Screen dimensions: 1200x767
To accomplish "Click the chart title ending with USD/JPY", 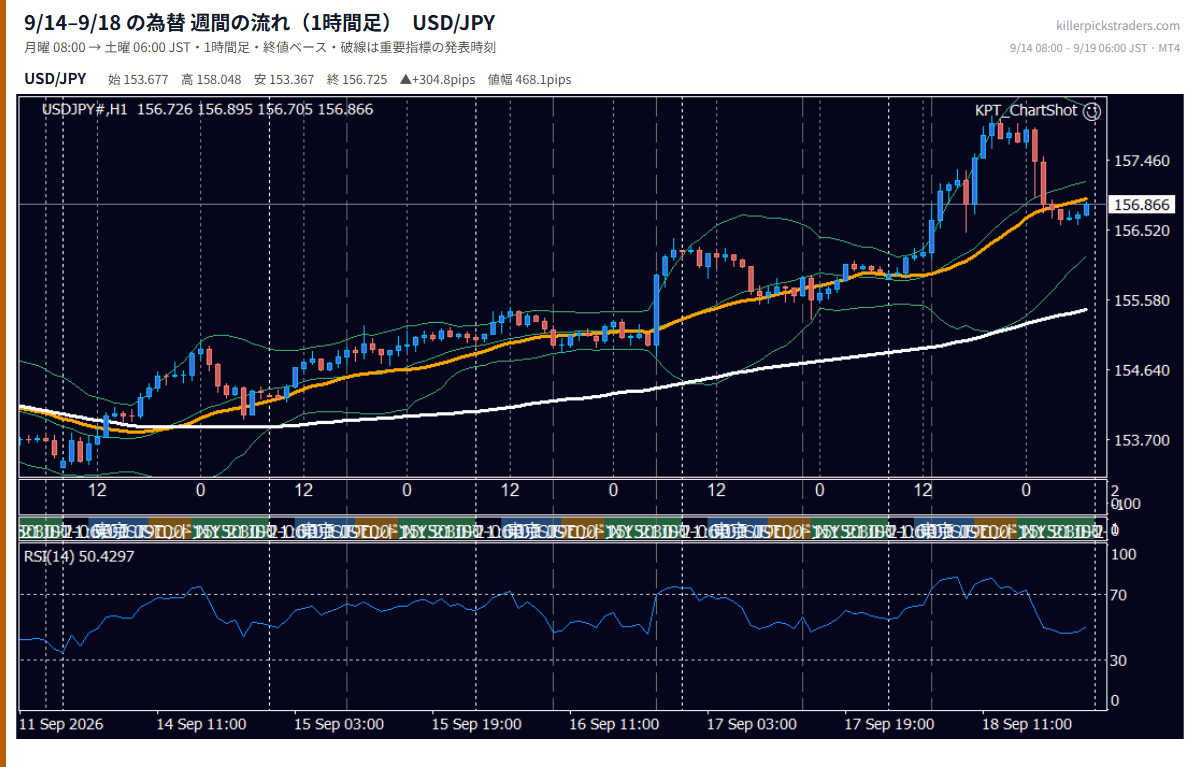I will 259,22.
